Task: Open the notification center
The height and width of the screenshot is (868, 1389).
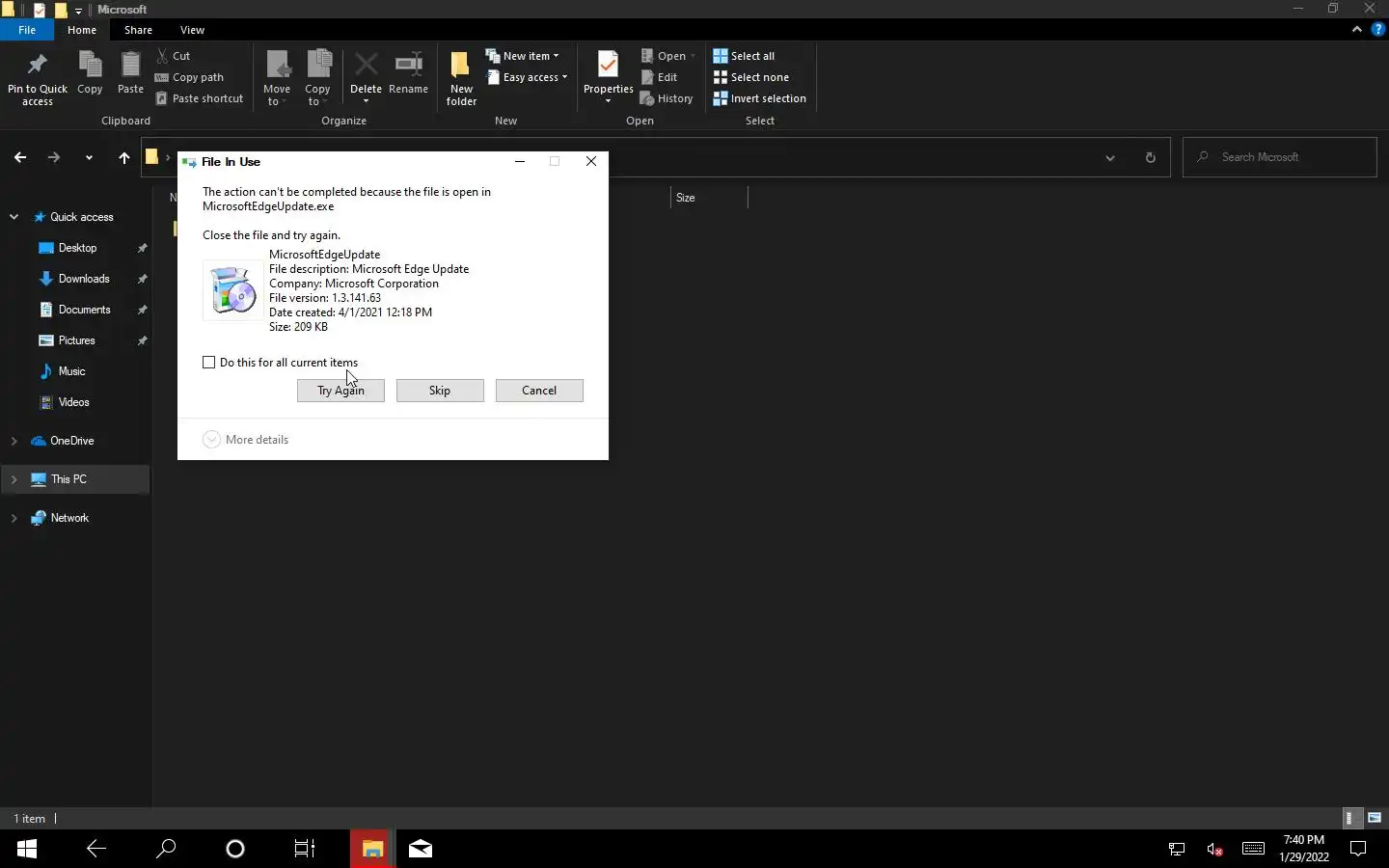Action: pos(1358,849)
